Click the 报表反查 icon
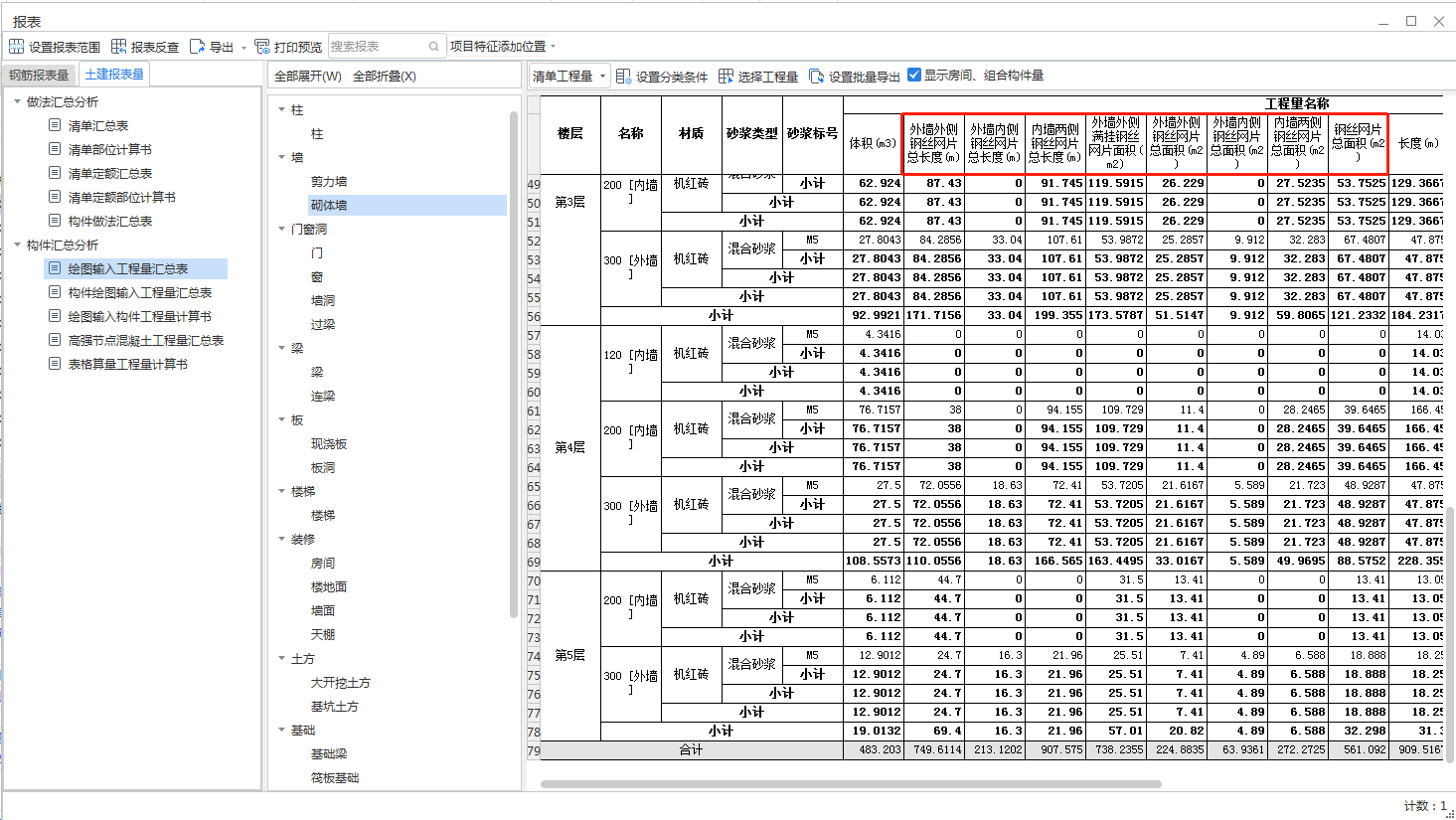The height and width of the screenshot is (820, 1456). coord(119,47)
